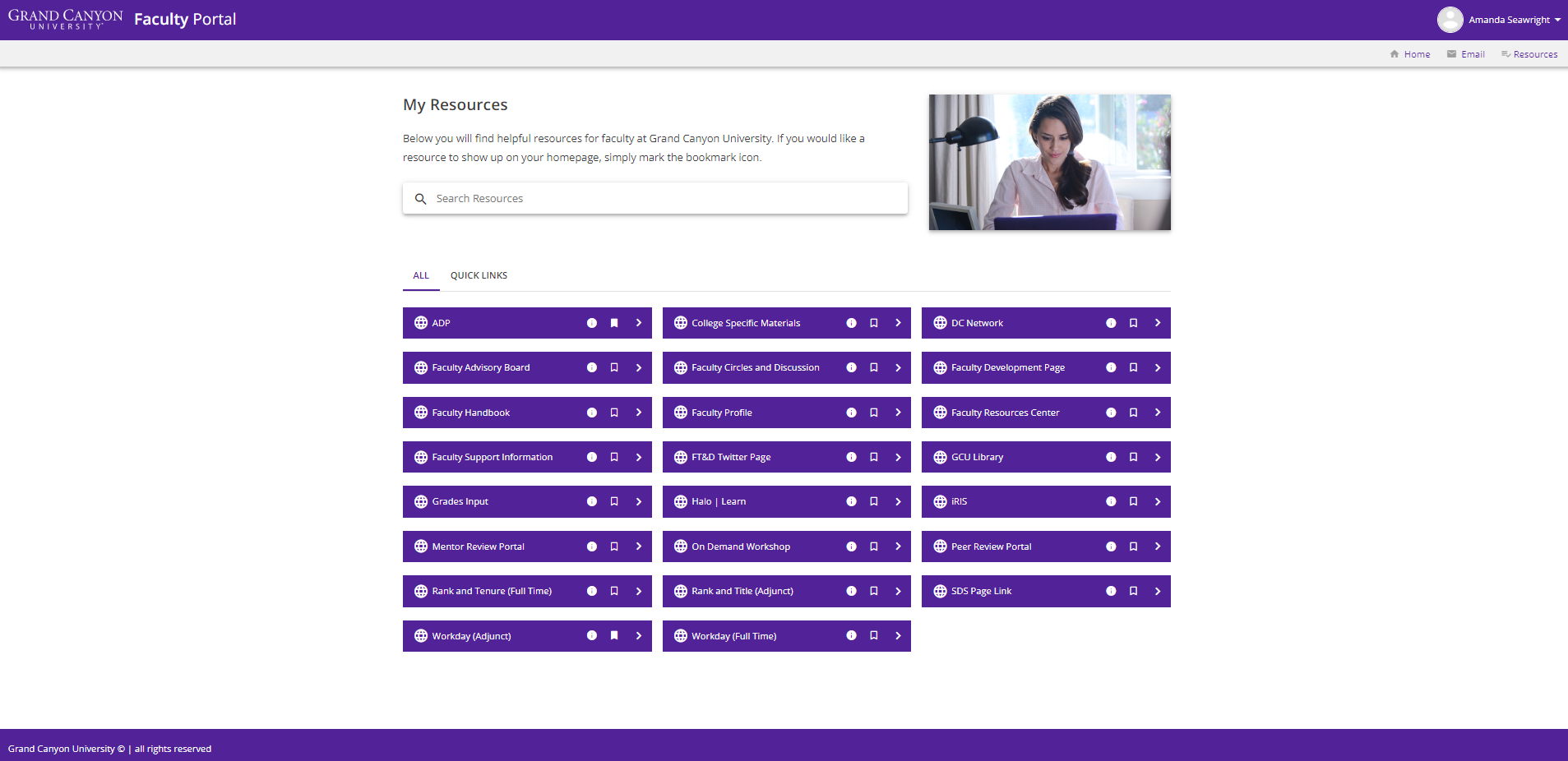Screen dimensions: 1568x761
Task: Open Workday (Full Time) via its chevron
Action: pos(898,636)
